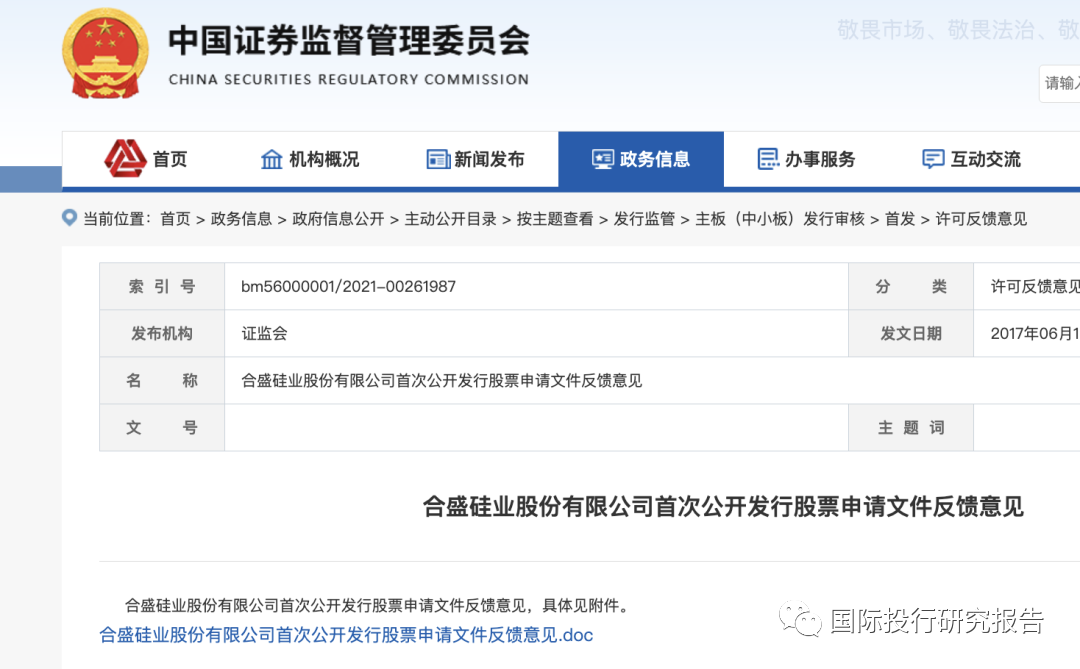1080x669 pixels.
Task: Click the chat bubble icon beside 互动交流
Action: [x=933, y=159]
